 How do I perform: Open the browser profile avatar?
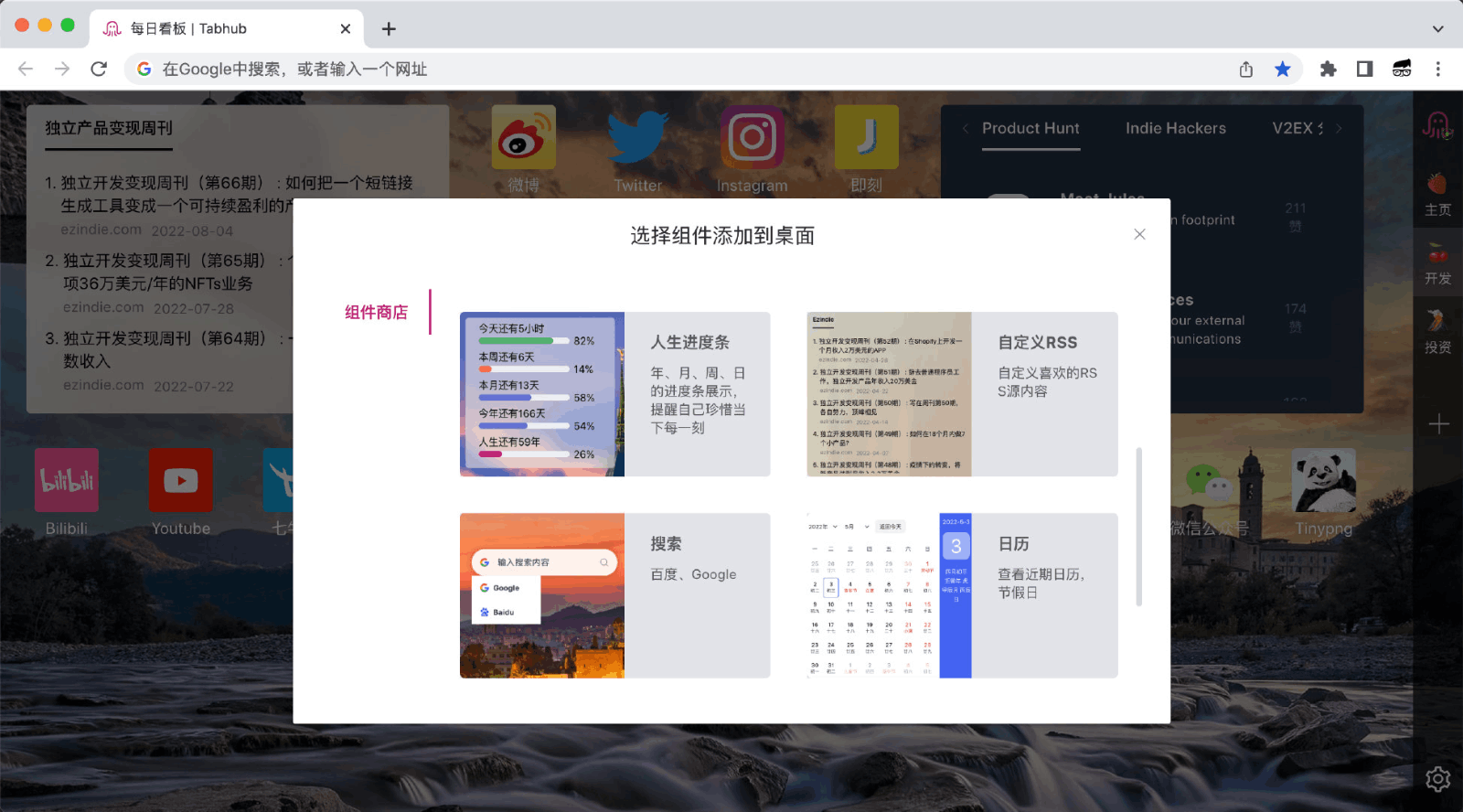coord(1402,69)
